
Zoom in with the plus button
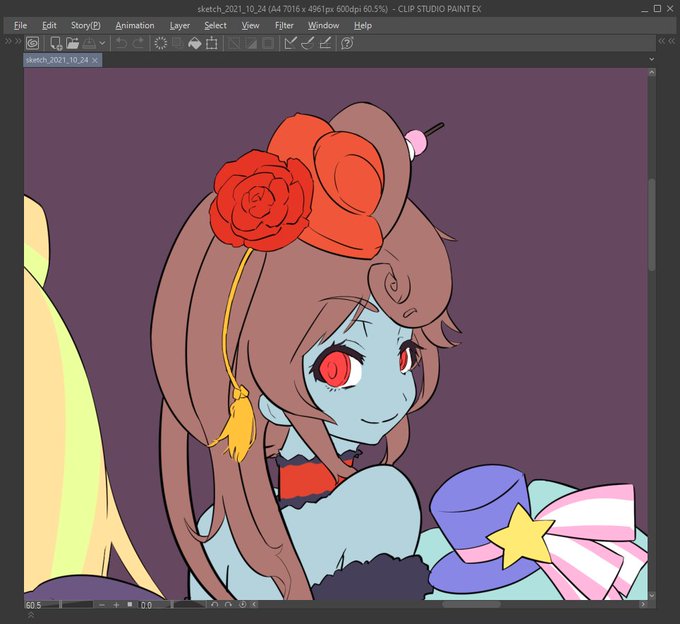coord(116,605)
